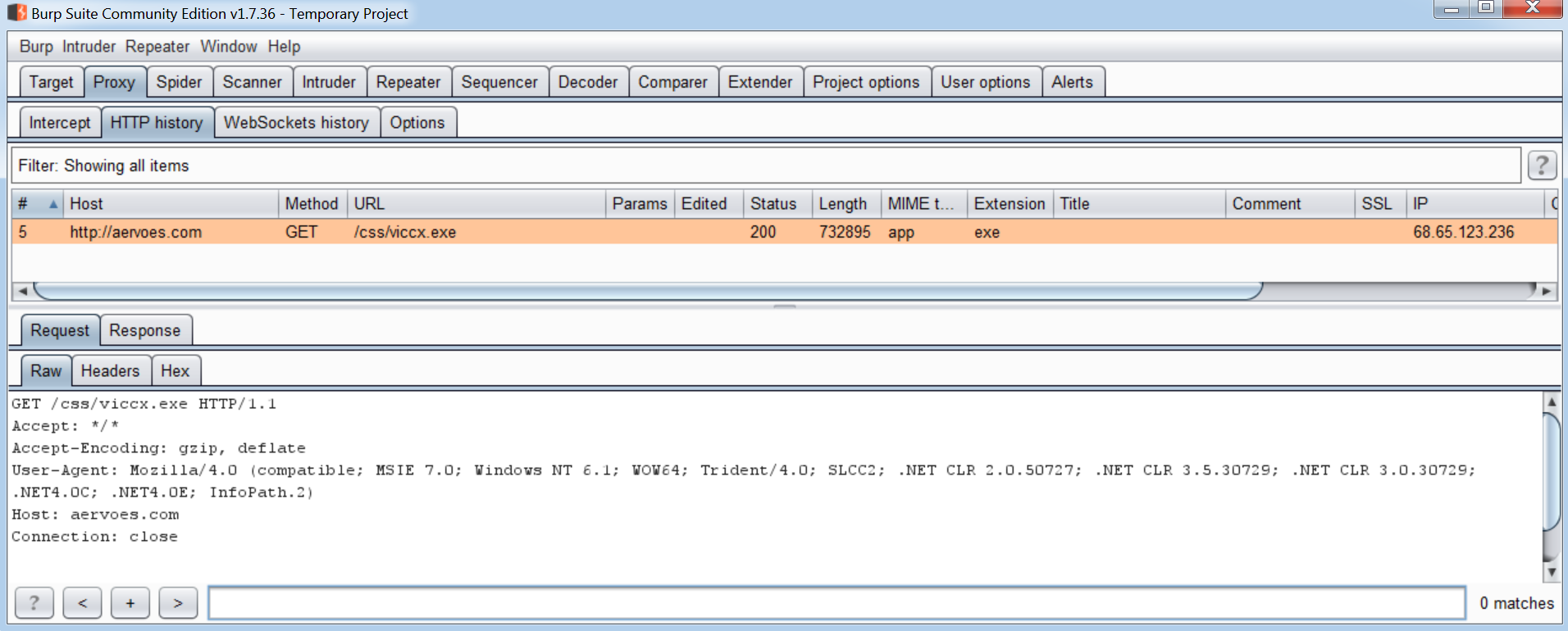Viewport: 1568px width, 631px height.
Task: Open the Intruder tool tab
Action: click(329, 82)
